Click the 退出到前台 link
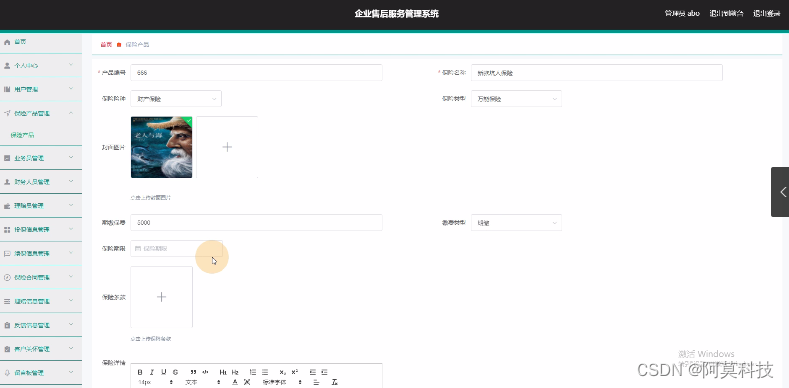This screenshot has height=388, width=789. pyautogui.click(x=726, y=14)
